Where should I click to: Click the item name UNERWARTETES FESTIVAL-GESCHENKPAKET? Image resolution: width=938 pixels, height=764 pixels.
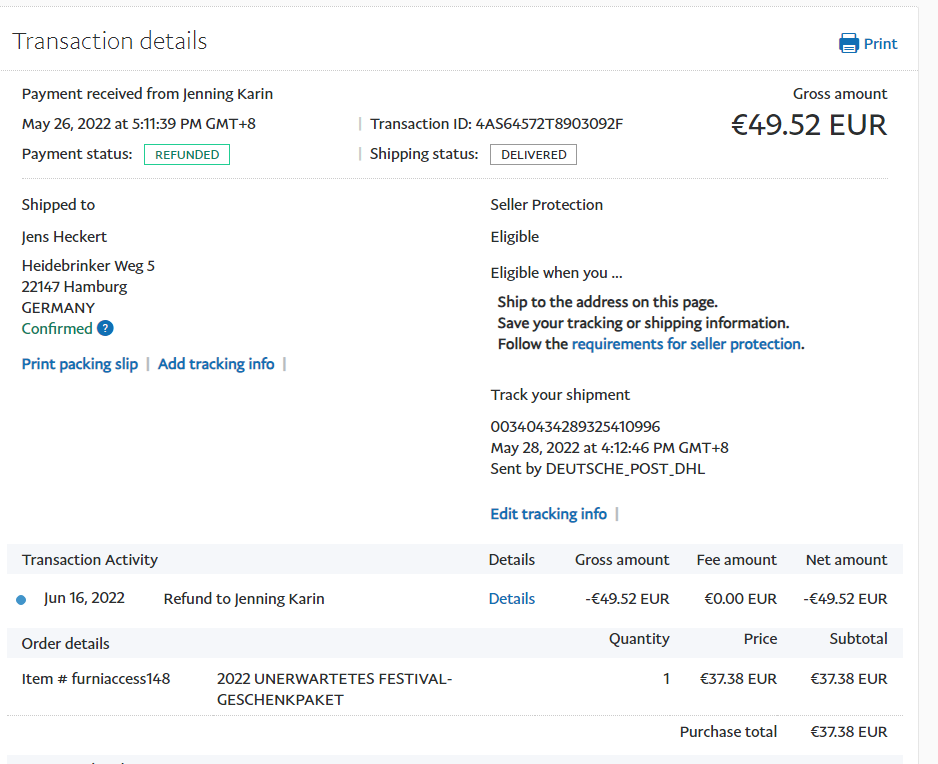click(x=334, y=689)
